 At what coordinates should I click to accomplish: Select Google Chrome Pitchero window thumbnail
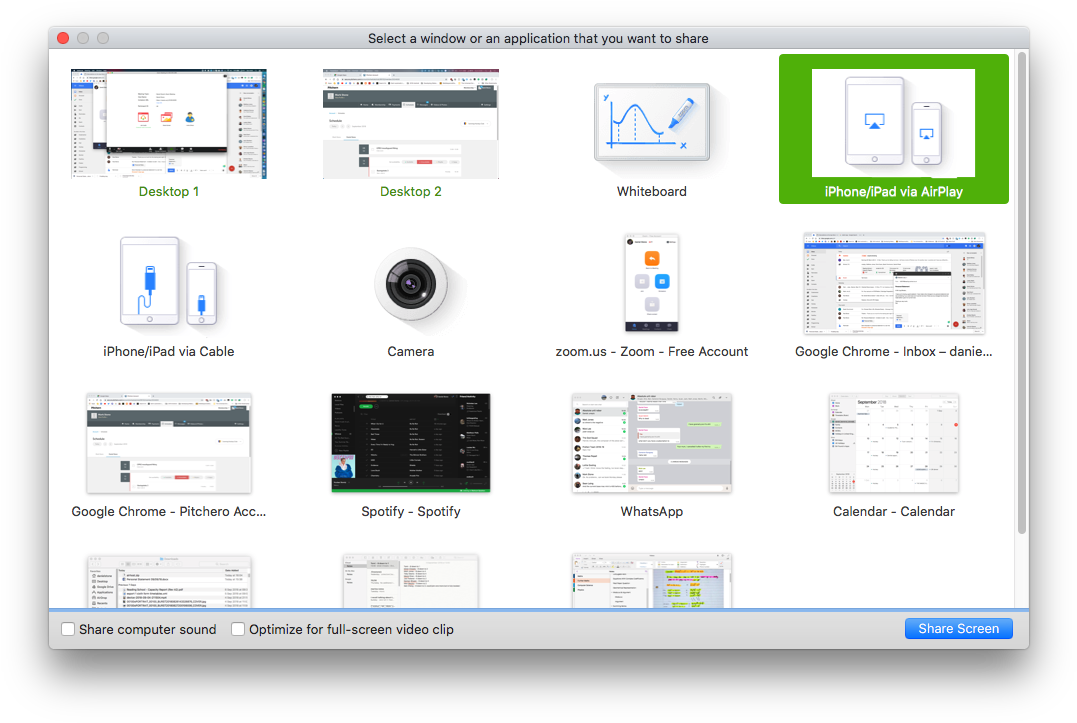click(169, 443)
